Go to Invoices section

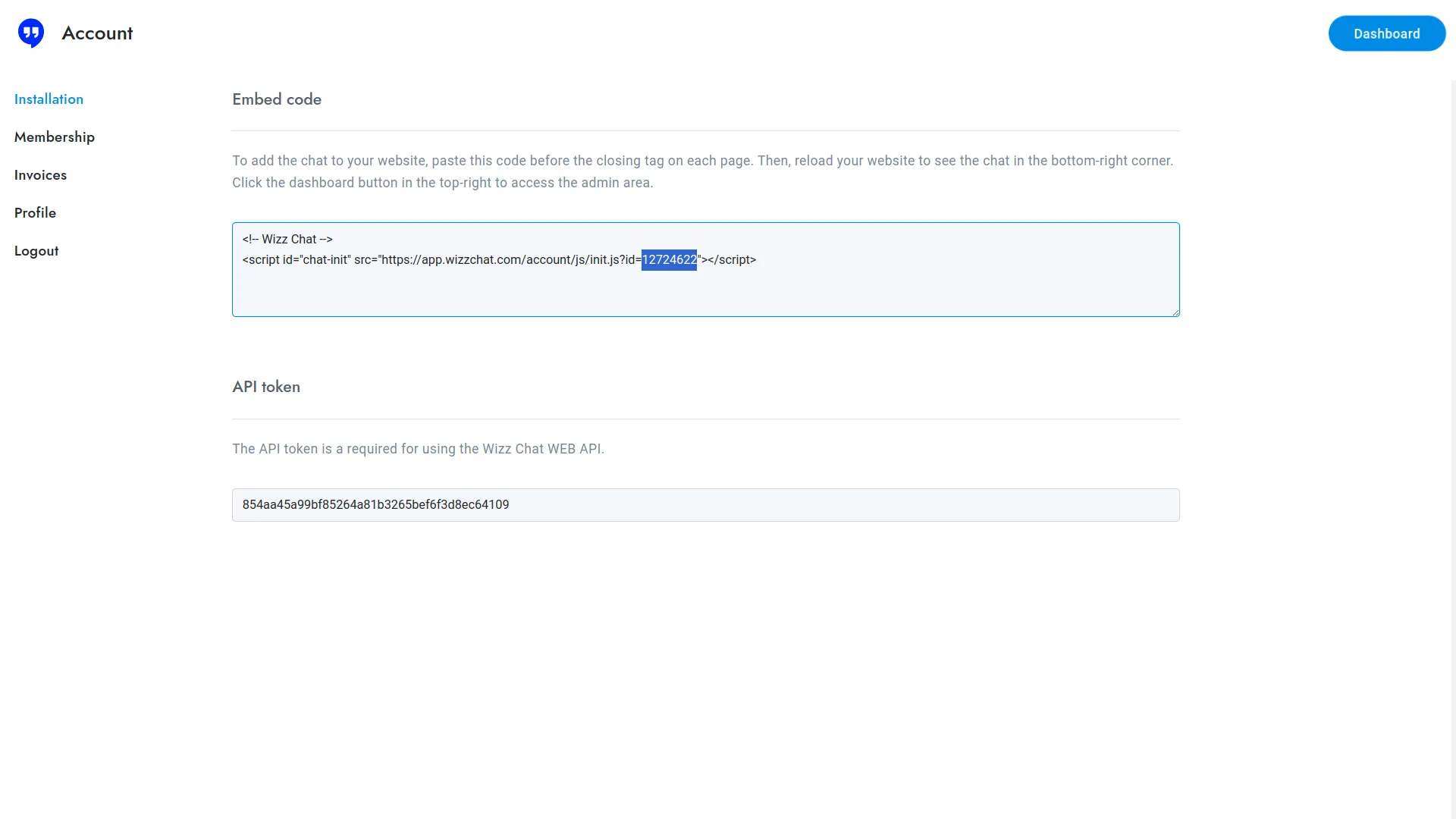(40, 175)
